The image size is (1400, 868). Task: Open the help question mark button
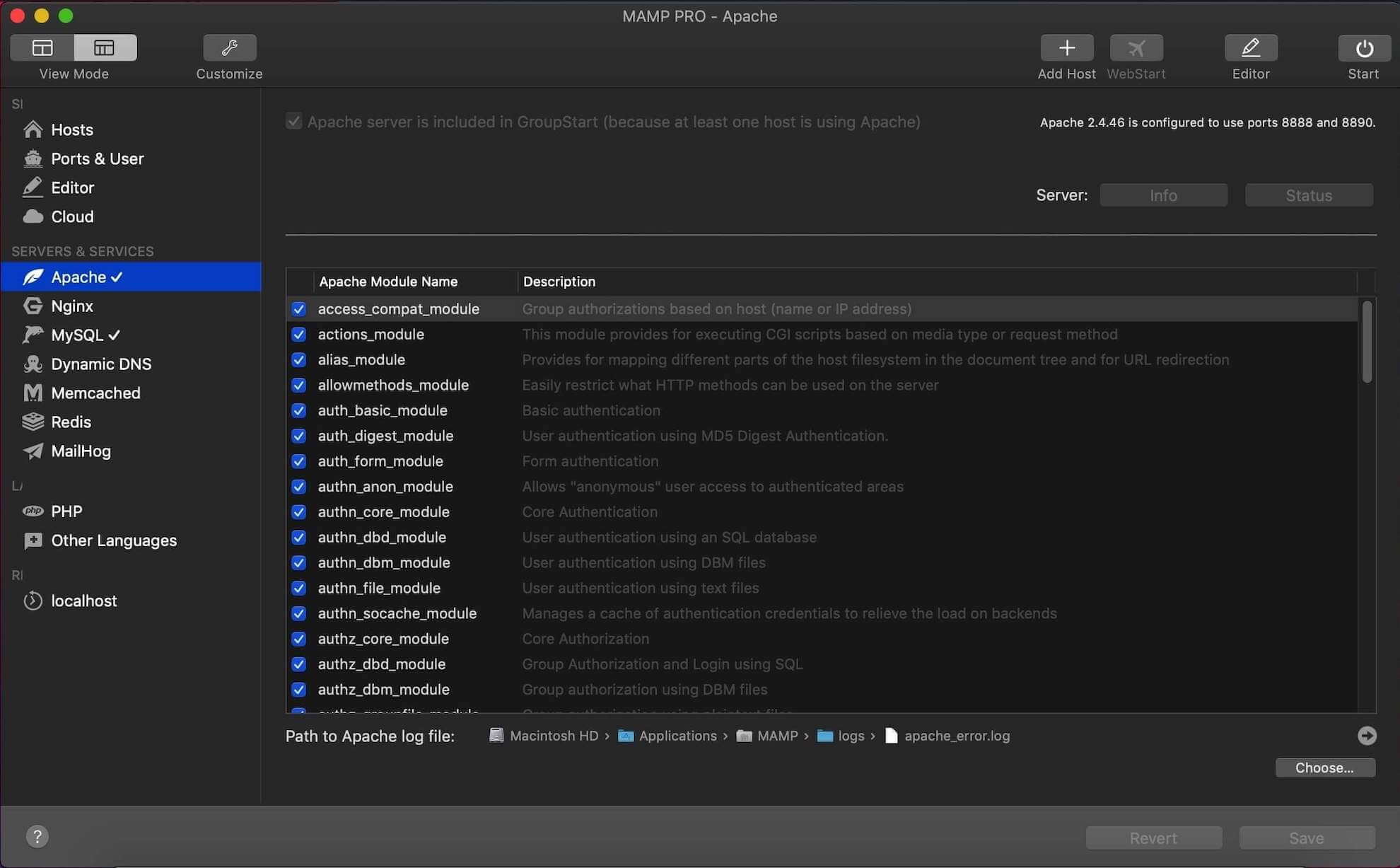tap(37, 837)
